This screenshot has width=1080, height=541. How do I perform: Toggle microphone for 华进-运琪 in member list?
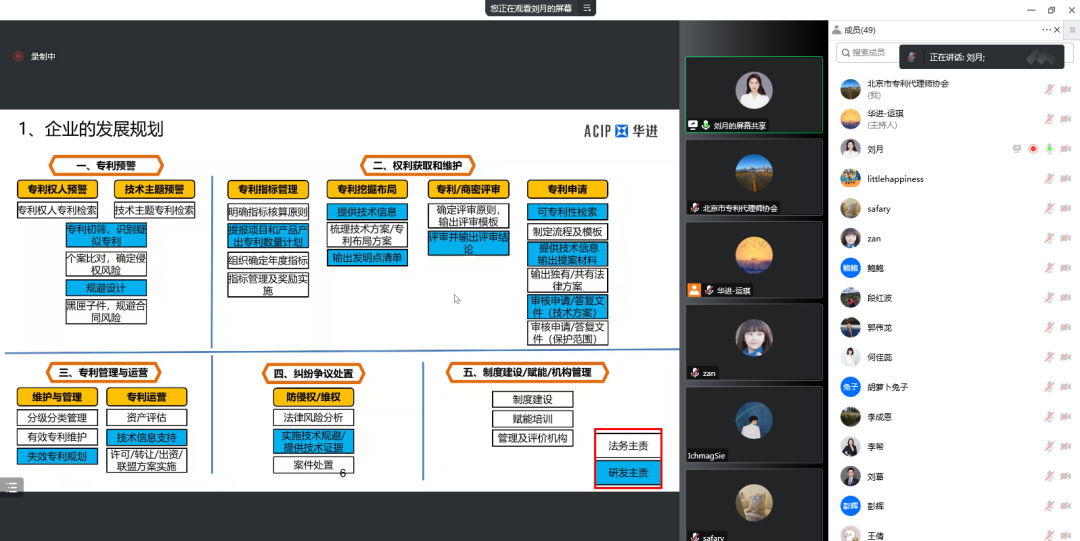pos(1049,119)
